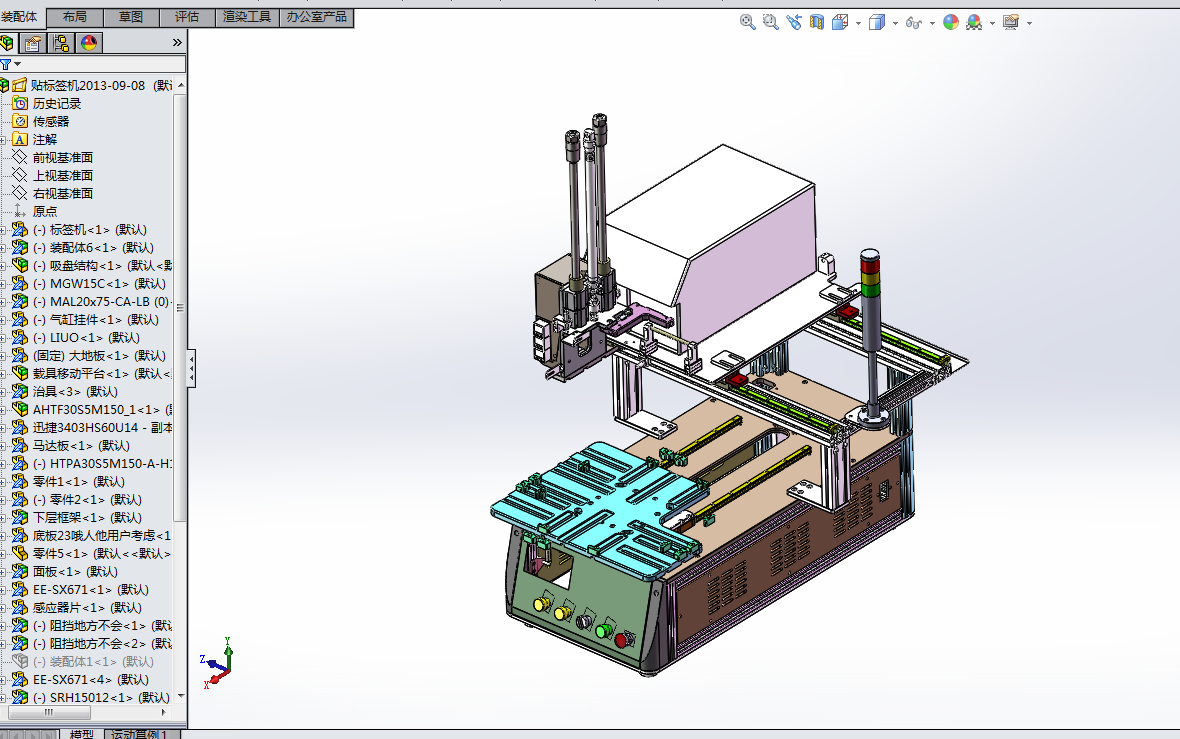Select component 马达板<1>

pos(81,446)
